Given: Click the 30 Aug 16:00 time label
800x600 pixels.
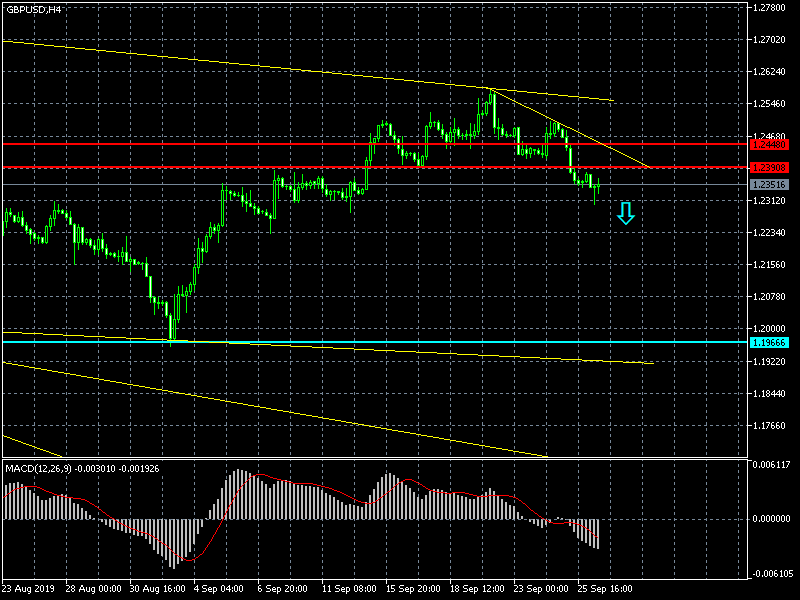Looking at the screenshot, I should pyautogui.click(x=158, y=589).
